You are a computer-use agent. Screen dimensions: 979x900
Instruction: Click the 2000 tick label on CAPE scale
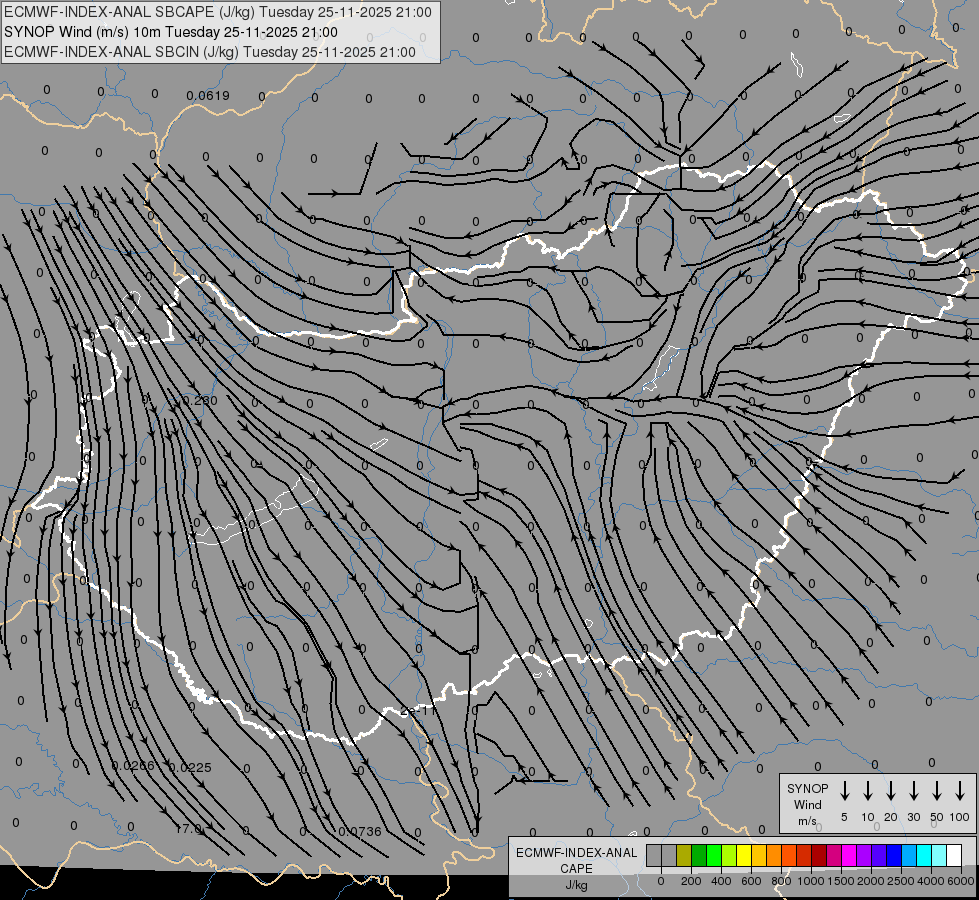pos(871,881)
